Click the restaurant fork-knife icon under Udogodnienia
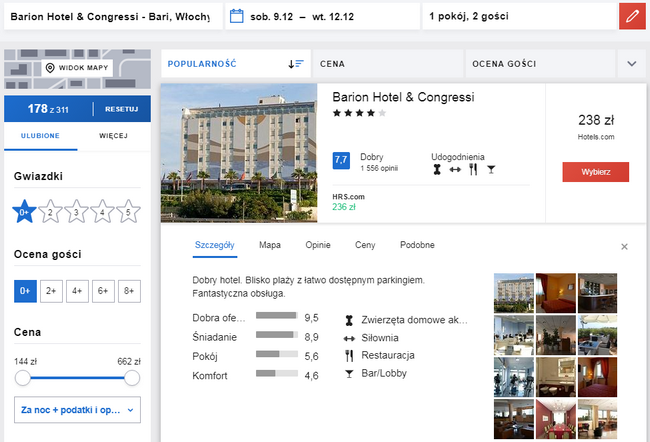 click(x=473, y=169)
